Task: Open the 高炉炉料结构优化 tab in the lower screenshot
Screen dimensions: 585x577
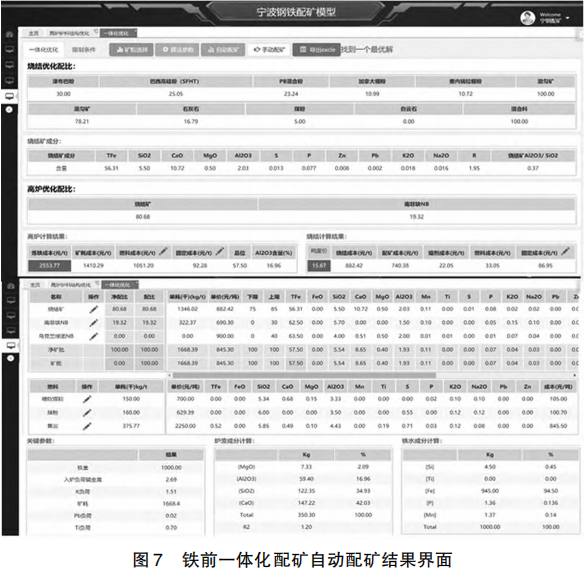Action: coord(71,285)
